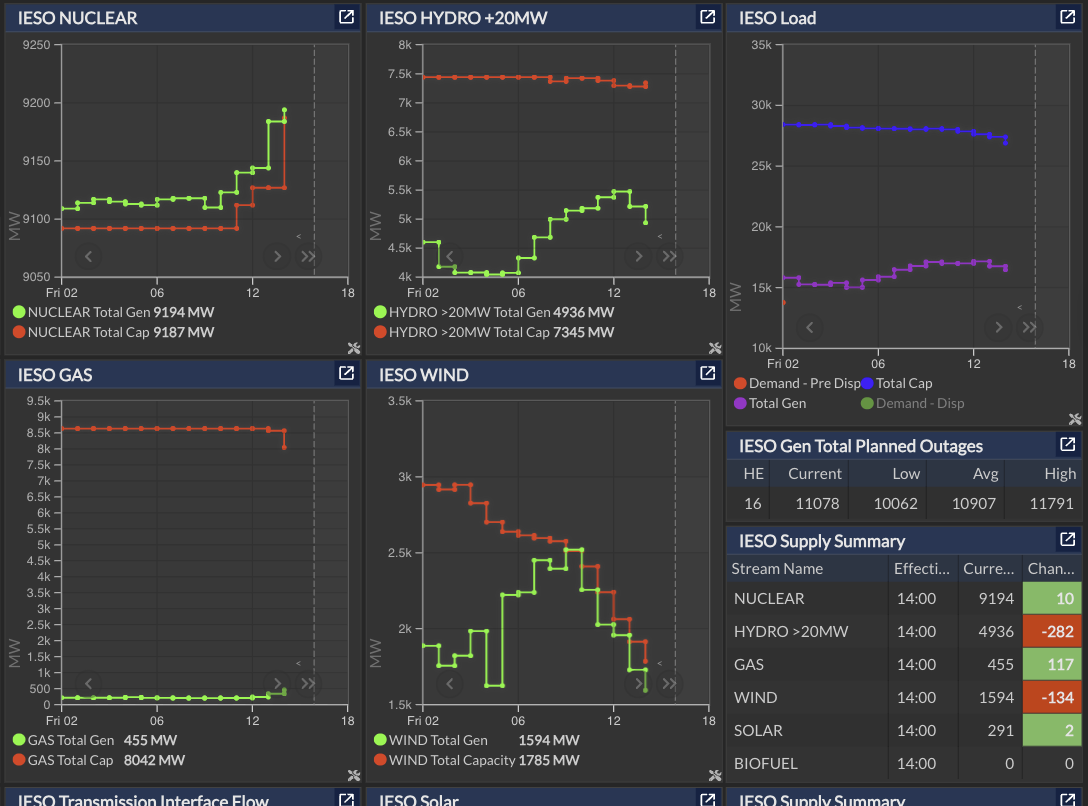Jump GAS chart to latest data

[x=308, y=684]
